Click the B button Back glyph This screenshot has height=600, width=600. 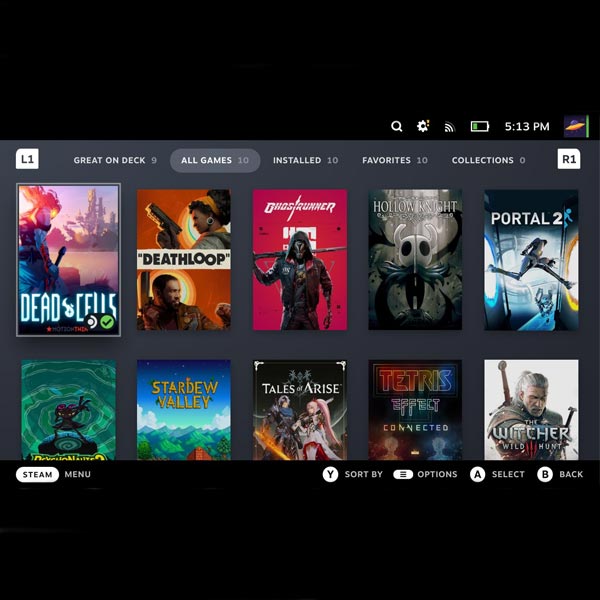(545, 474)
